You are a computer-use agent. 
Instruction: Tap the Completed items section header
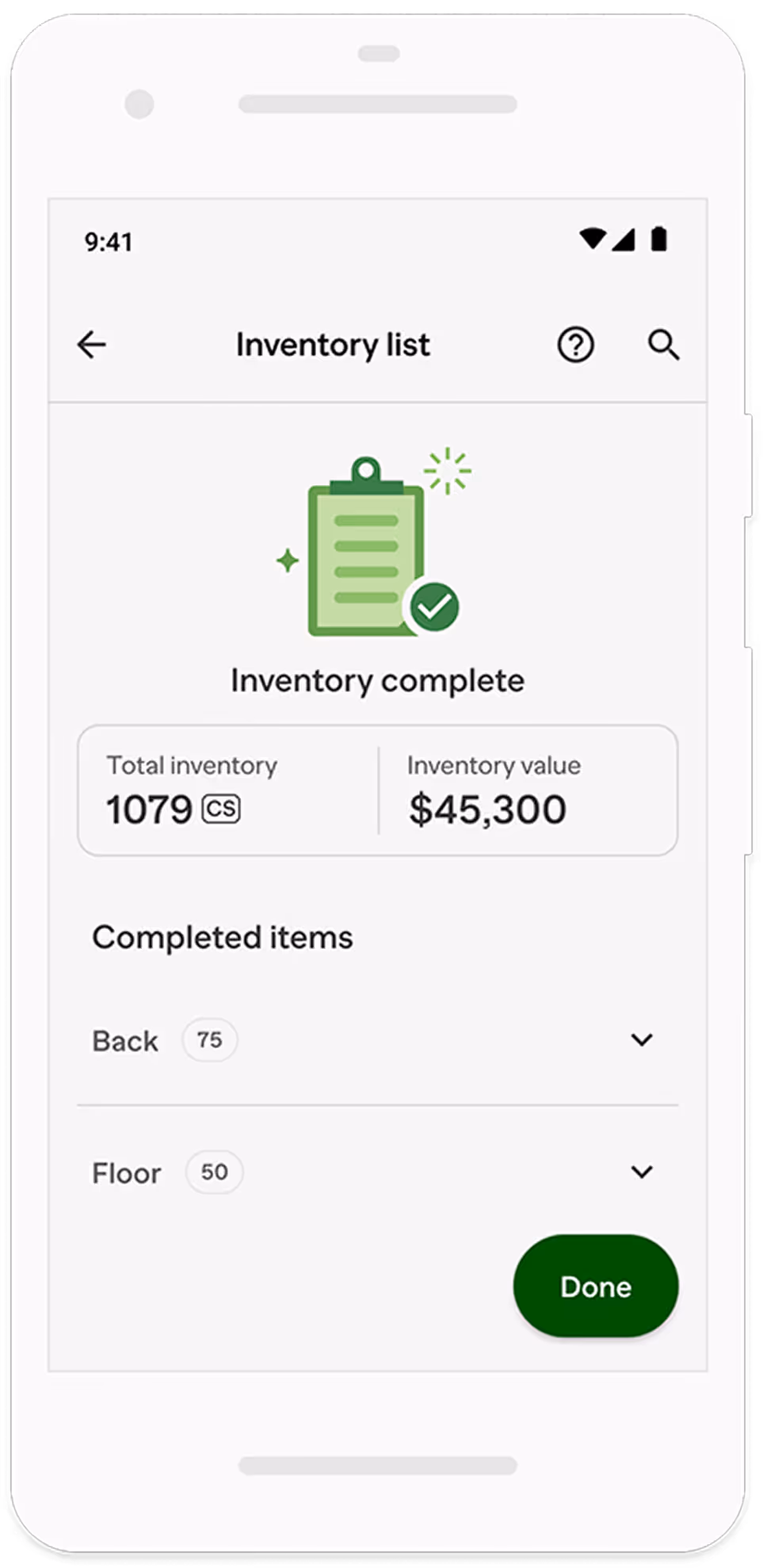pos(223,936)
